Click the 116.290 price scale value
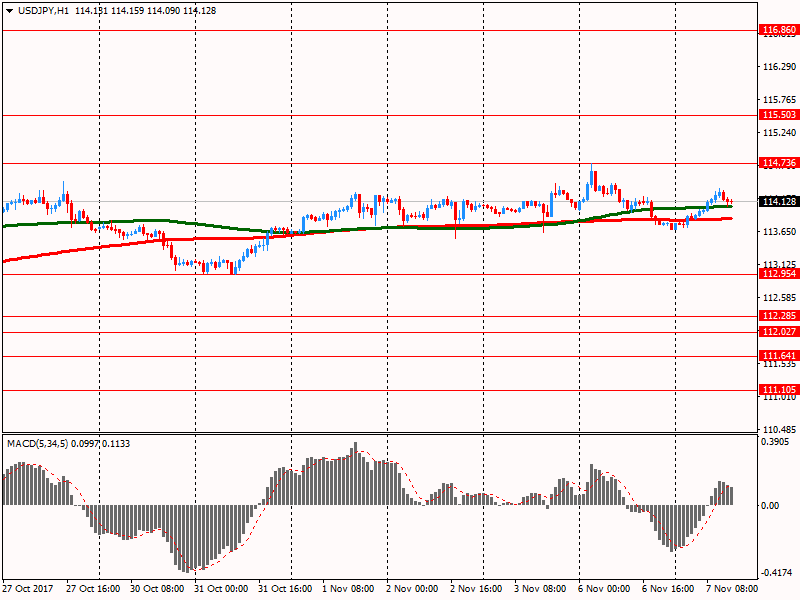800x600 pixels. 779,67
